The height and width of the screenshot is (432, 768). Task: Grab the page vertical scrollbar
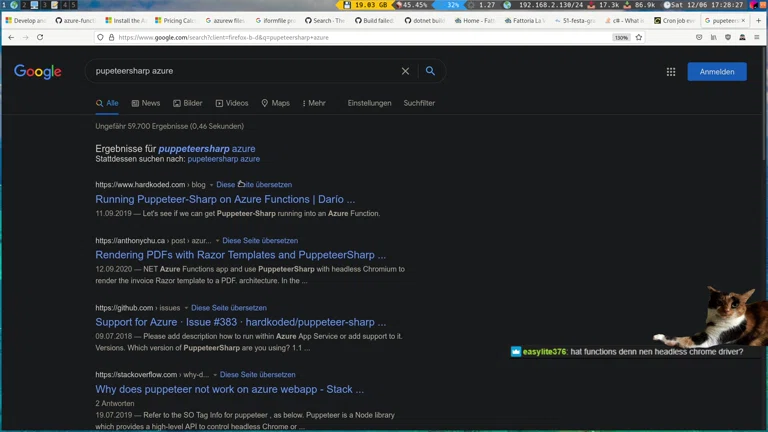tap(764, 103)
